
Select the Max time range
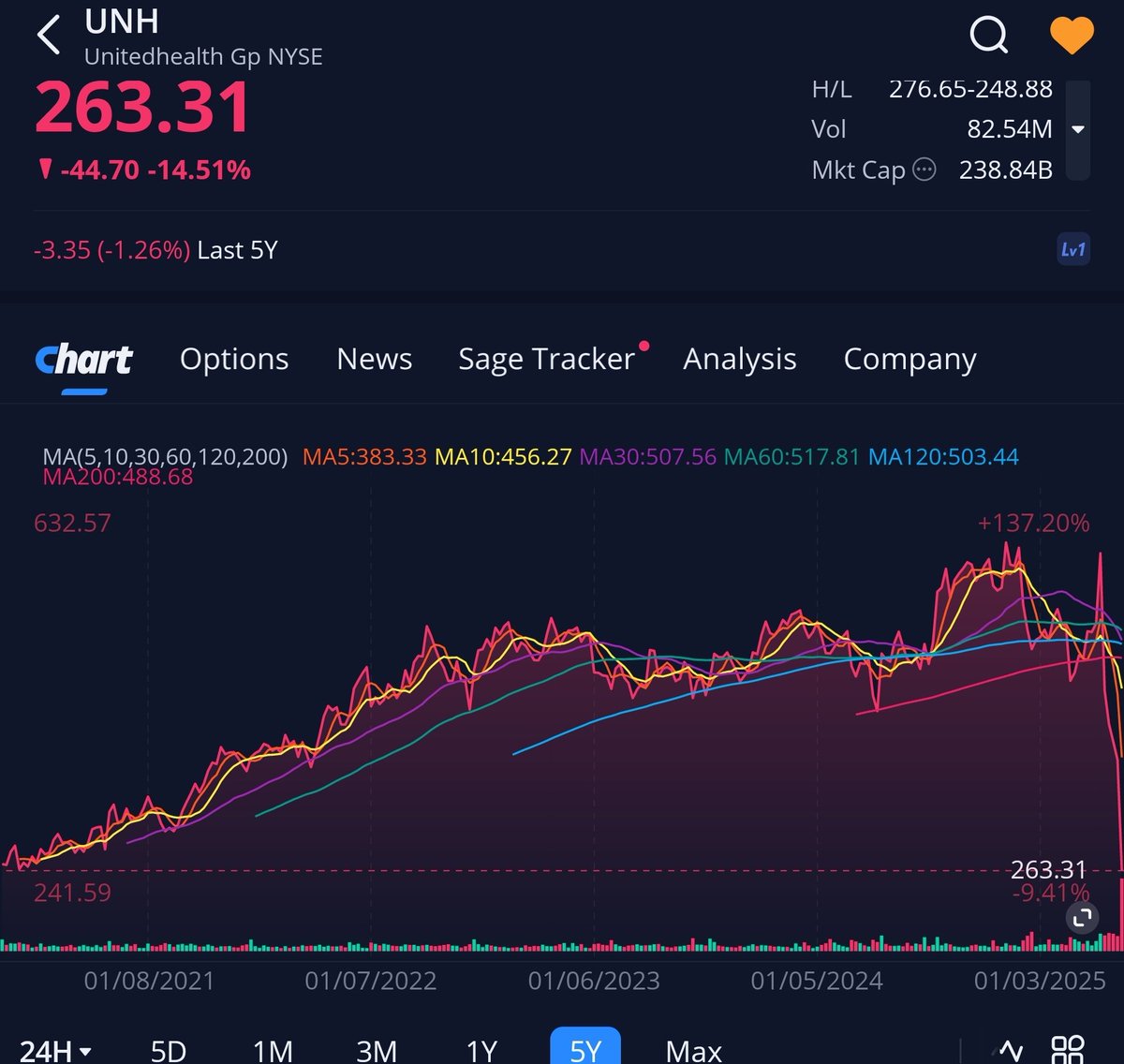(694, 1050)
